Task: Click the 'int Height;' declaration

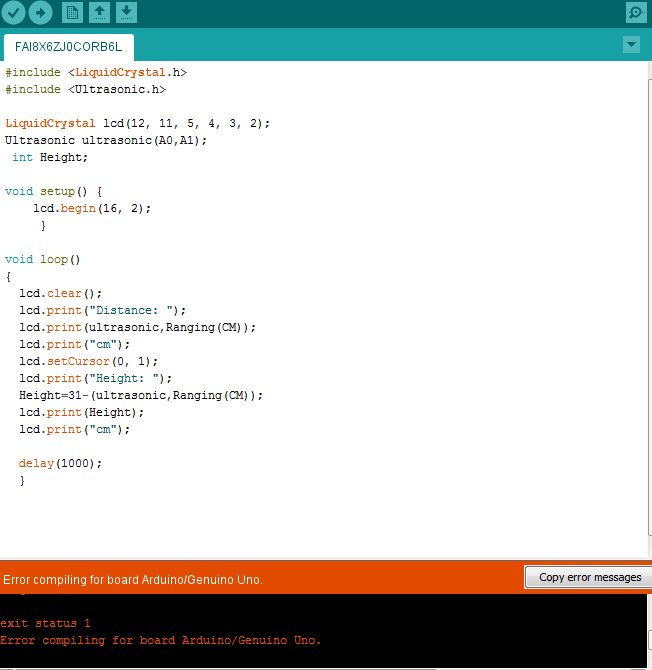Action: 50,158
